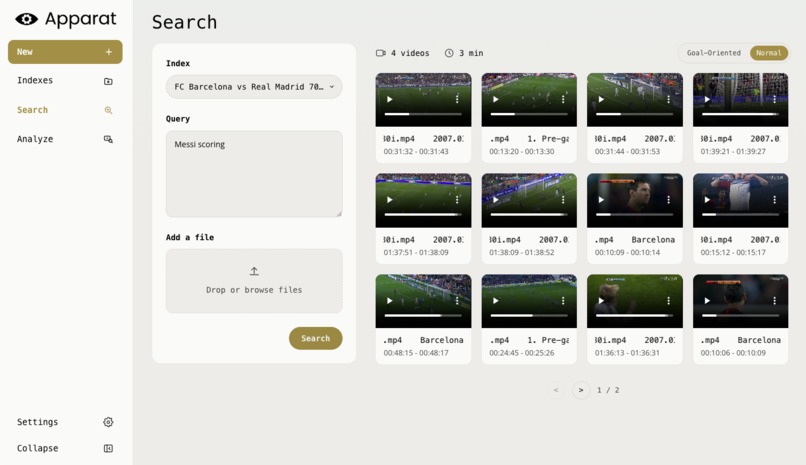This screenshot has width=806, height=465.
Task: Open three-dot menu on 00:31:32 clip
Action: point(457,99)
